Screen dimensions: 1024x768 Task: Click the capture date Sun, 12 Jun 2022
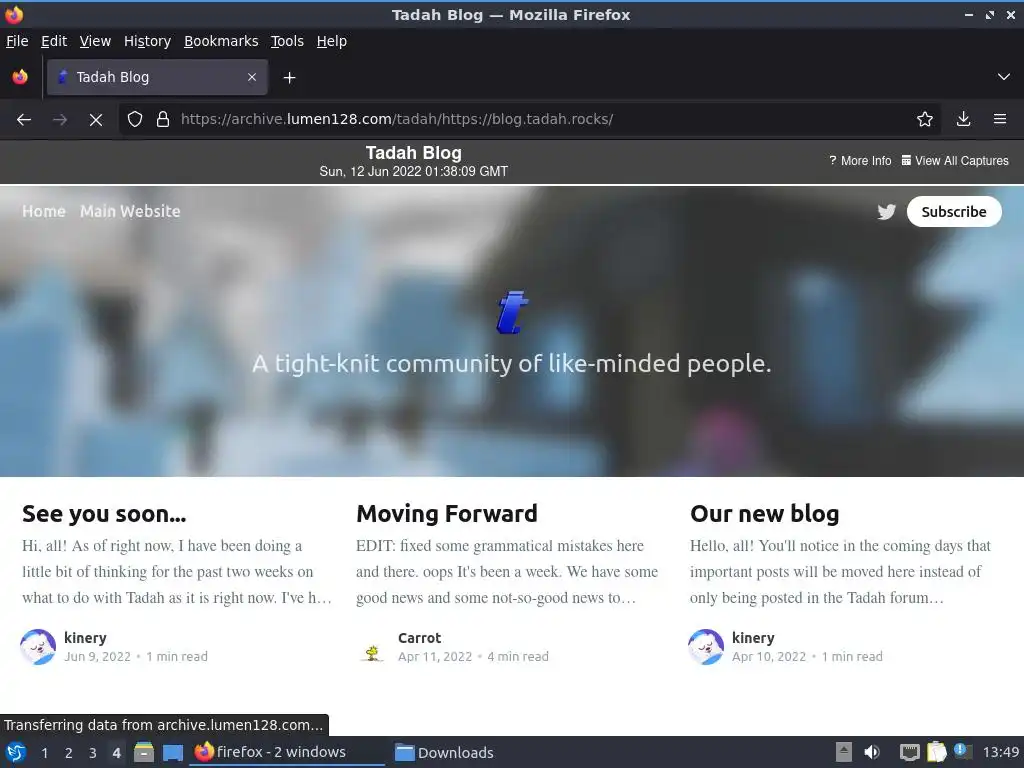coord(413,172)
